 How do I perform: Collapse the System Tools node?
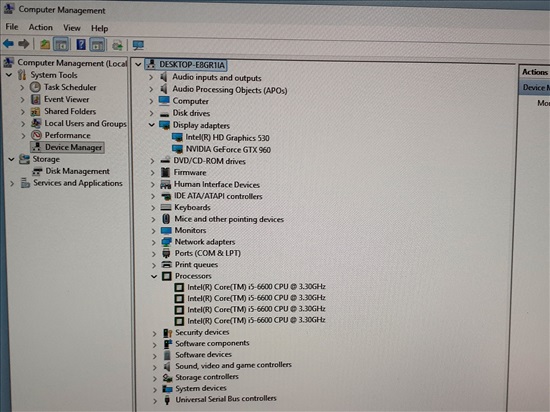coord(9,75)
